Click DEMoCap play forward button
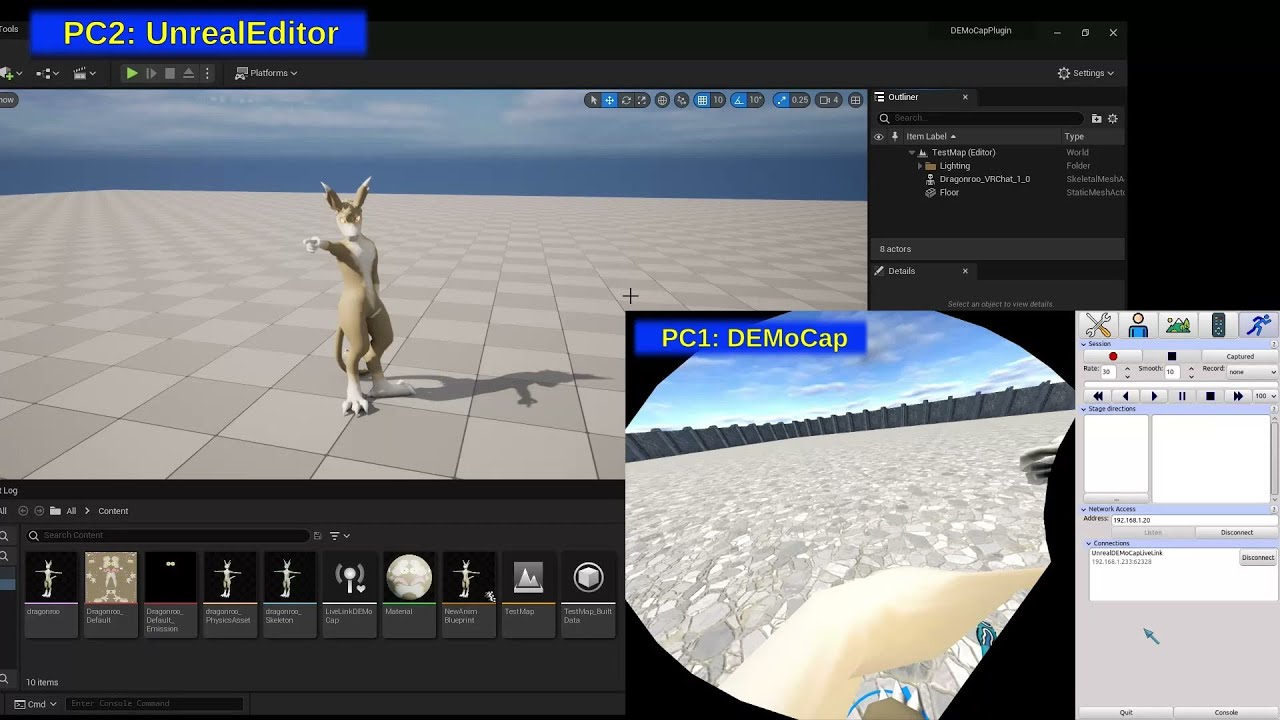1280x720 pixels. point(1154,396)
